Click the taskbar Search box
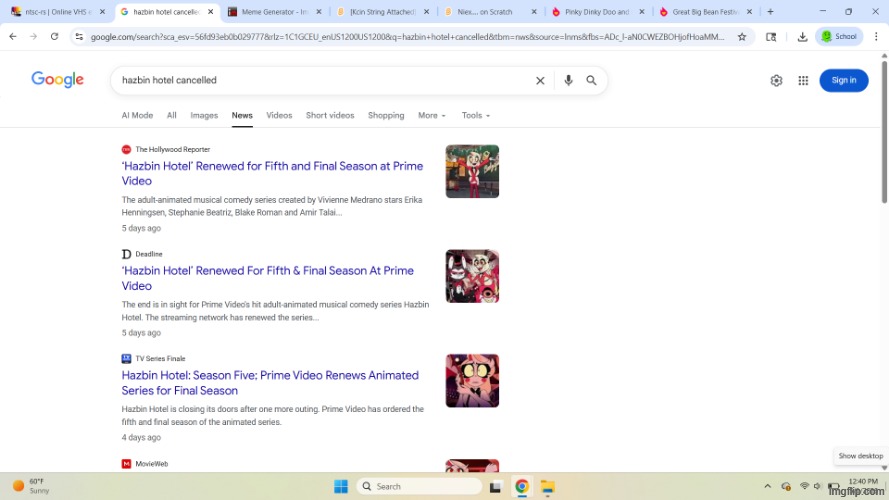The width and height of the screenshot is (889, 500). click(x=419, y=486)
